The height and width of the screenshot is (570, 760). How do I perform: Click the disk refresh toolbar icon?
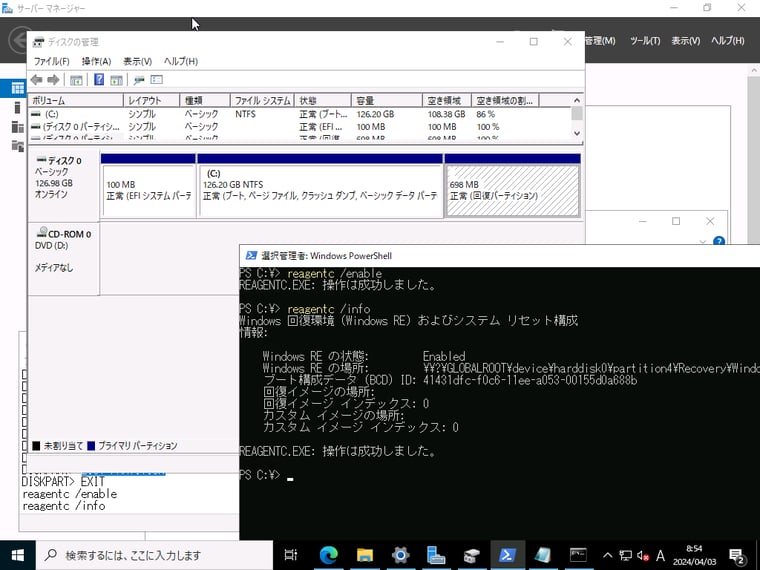[139, 80]
